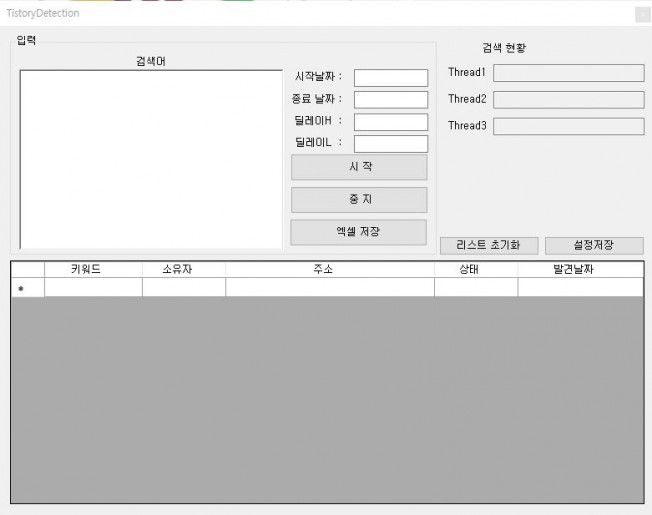Click the 시작 (Start) button
This screenshot has width=652, height=515.
[x=358, y=167]
